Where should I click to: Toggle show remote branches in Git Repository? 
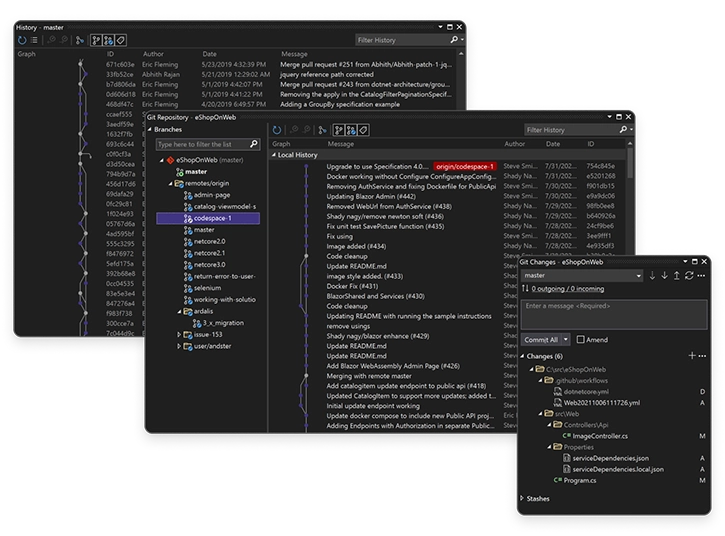[351, 130]
